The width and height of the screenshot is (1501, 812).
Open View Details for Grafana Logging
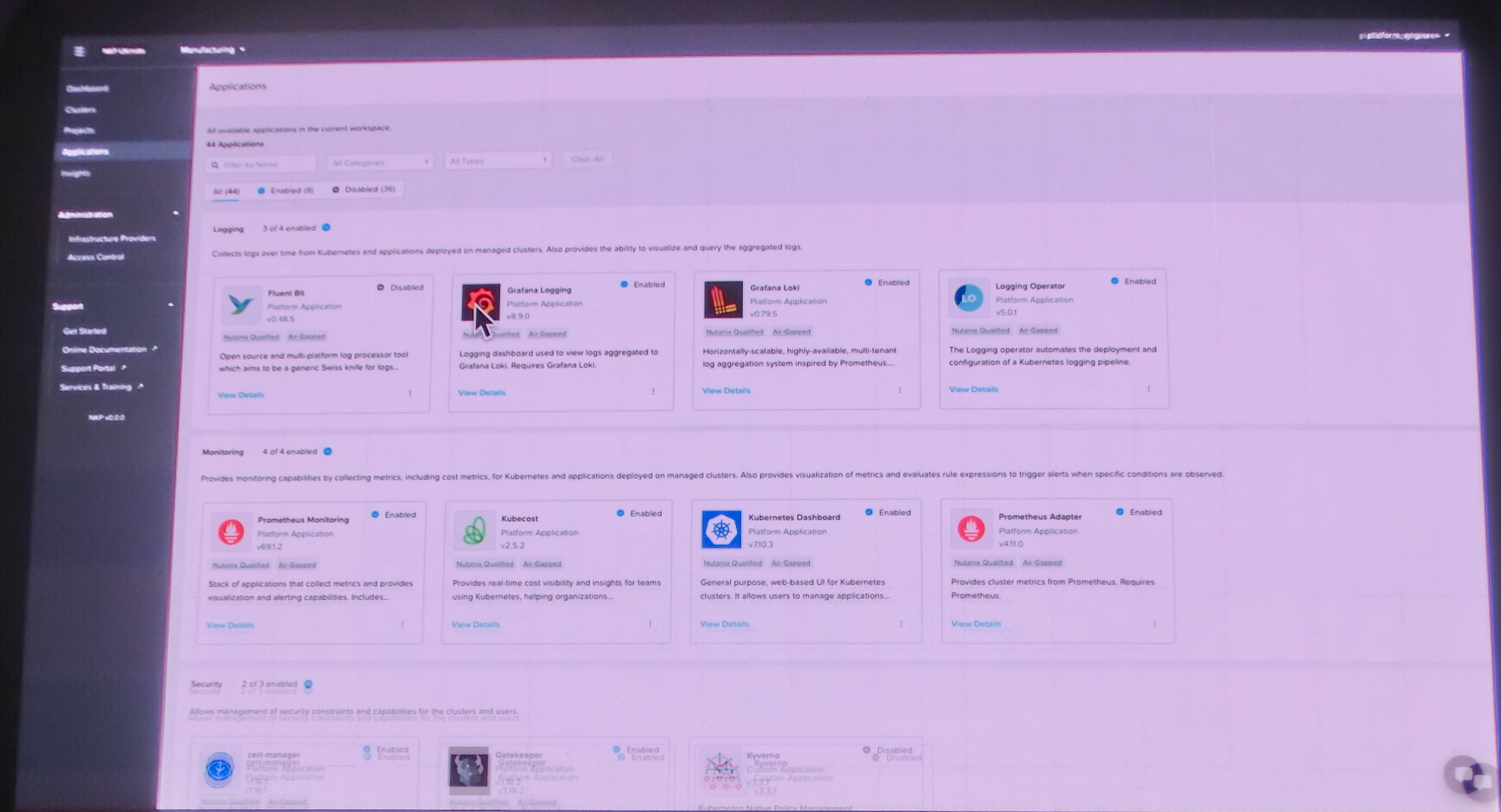[x=482, y=393]
